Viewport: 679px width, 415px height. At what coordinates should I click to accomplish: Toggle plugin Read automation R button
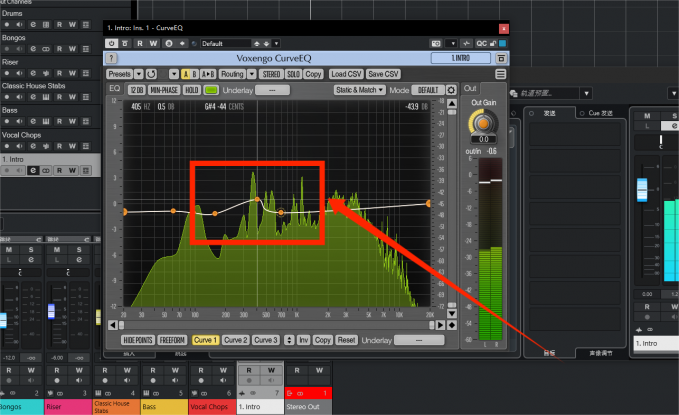140,43
